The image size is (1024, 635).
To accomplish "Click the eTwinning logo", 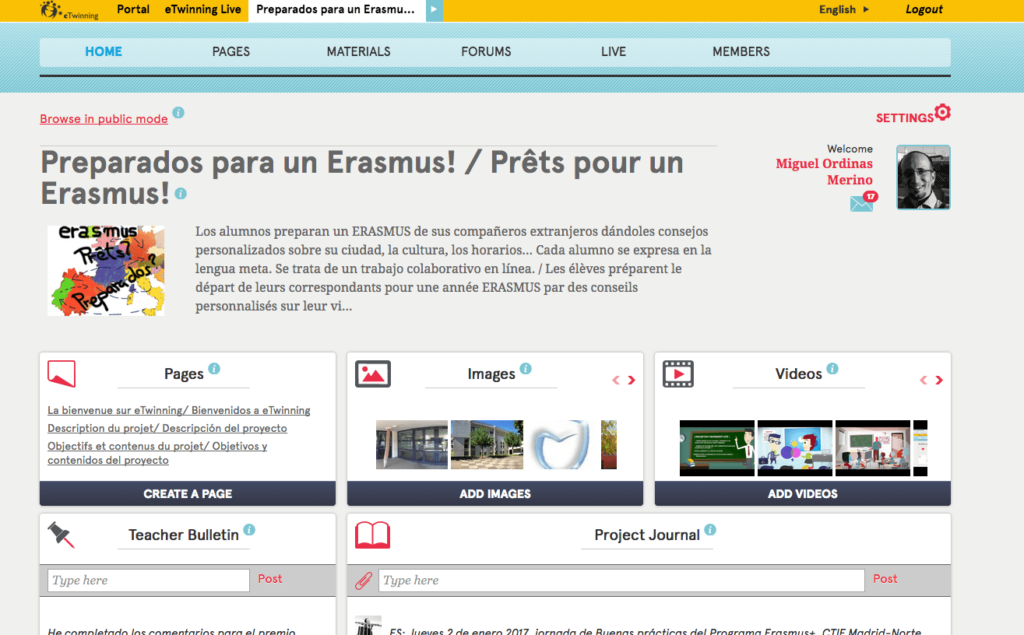I will click(x=69, y=10).
